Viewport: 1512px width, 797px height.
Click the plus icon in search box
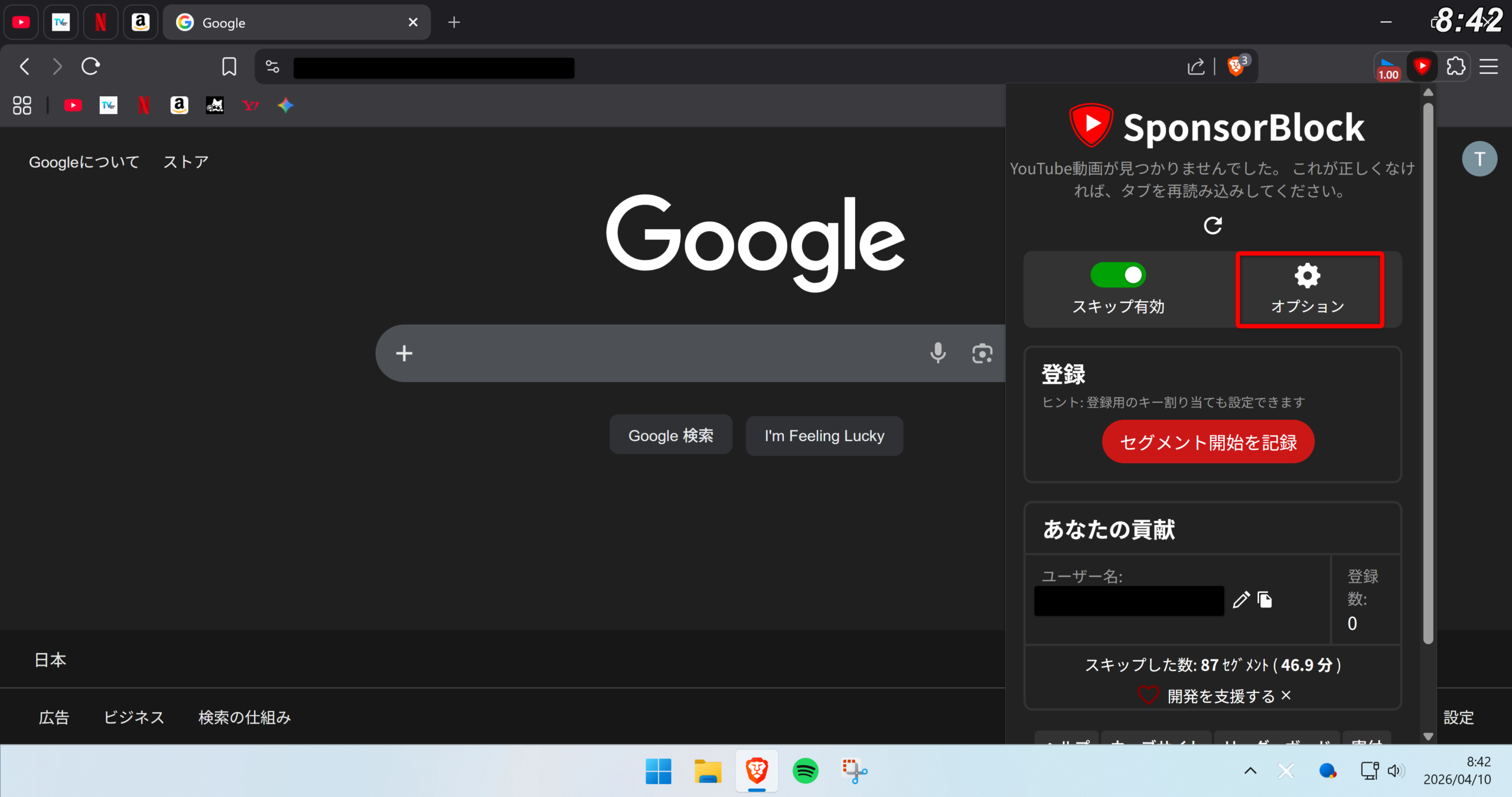[x=404, y=353]
